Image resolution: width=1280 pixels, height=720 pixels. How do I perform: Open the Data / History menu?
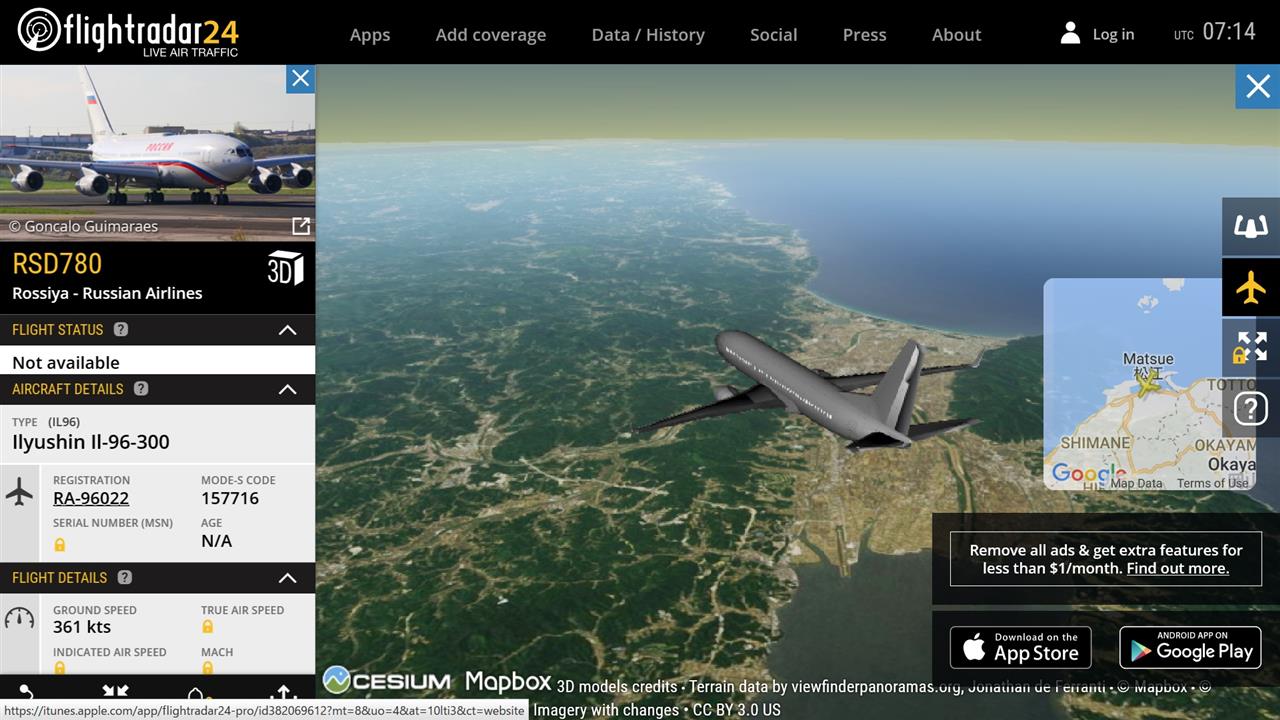648,34
